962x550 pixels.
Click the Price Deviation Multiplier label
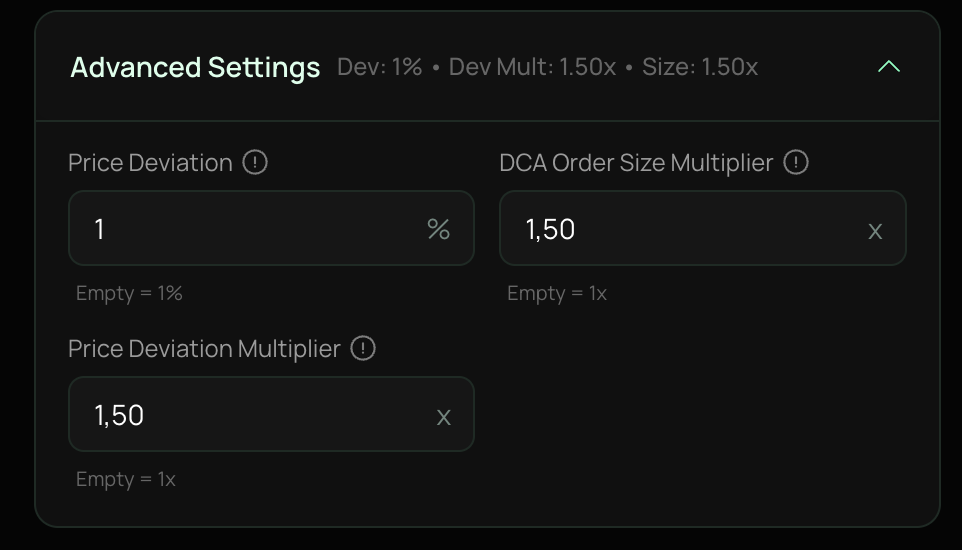pyautogui.click(x=204, y=349)
